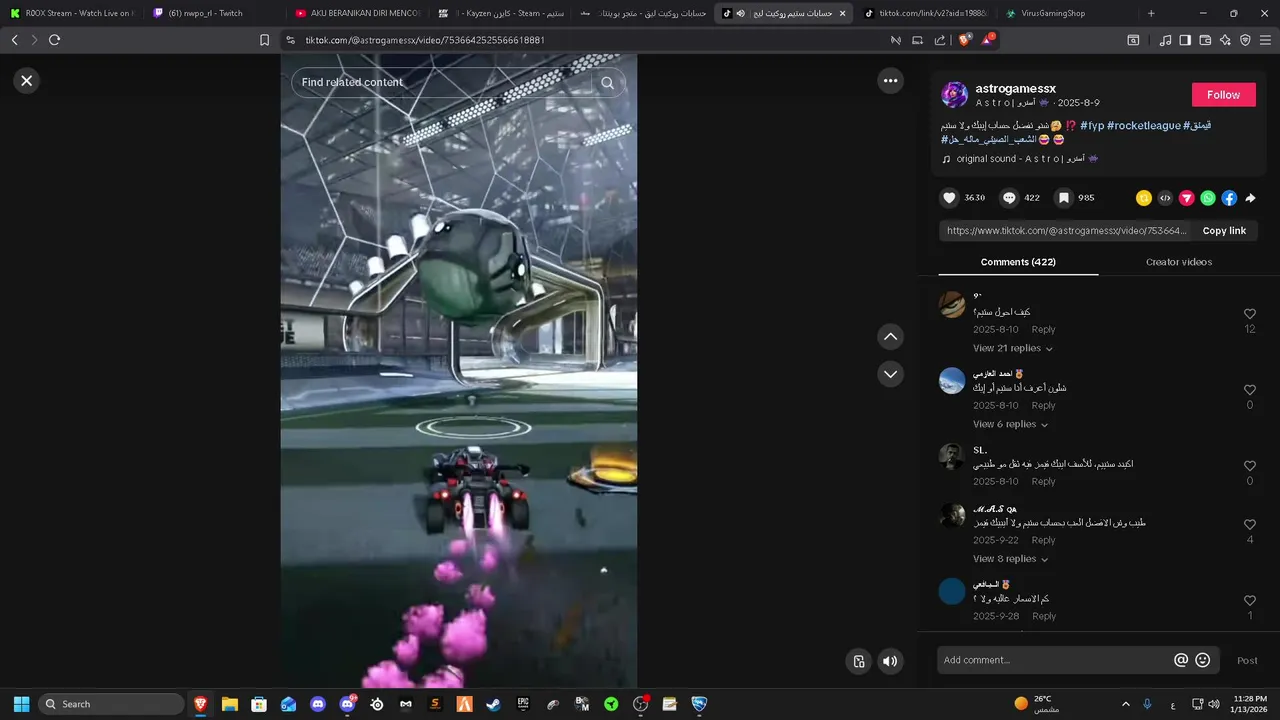Like the 2025-9-28 comment
The width and height of the screenshot is (1280, 720).
[1249, 601]
